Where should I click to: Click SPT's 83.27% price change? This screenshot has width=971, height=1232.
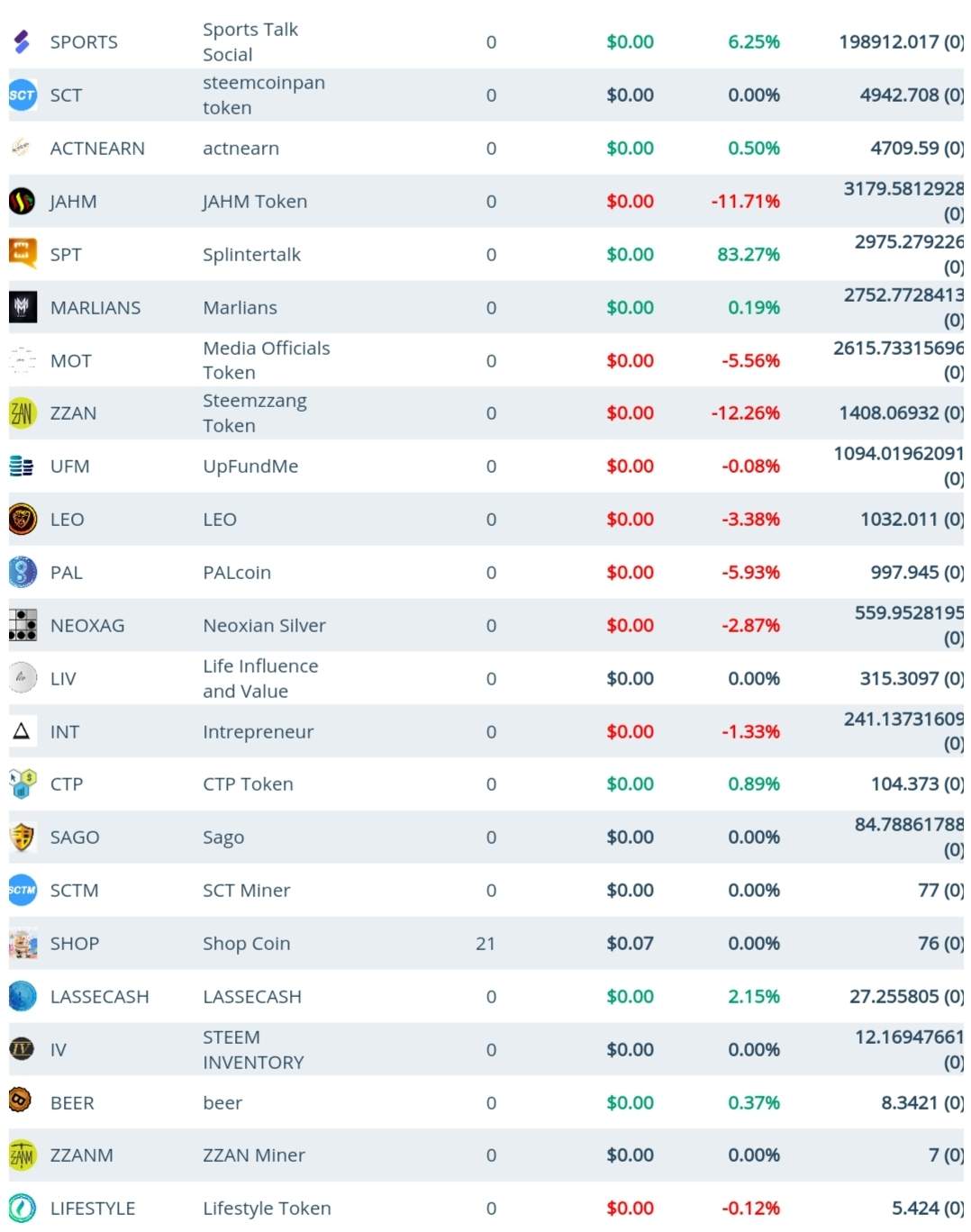pyautogui.click(x=748, y=255)
